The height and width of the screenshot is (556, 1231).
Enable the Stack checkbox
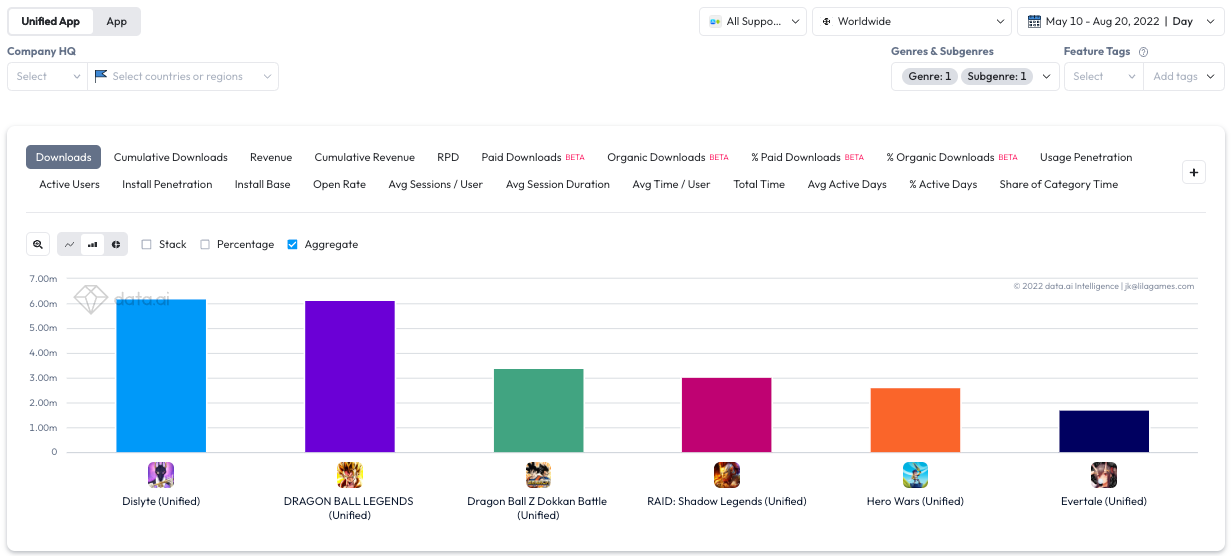coord(146,244)
